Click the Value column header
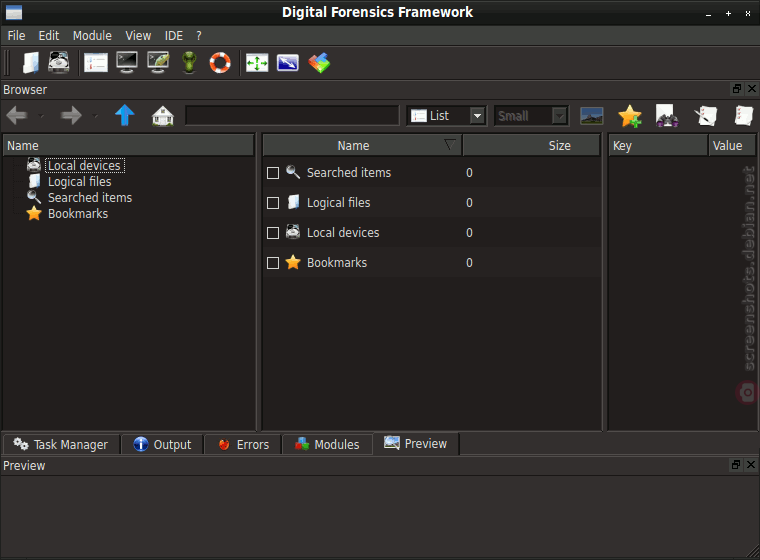This screenshot has width=760, height=560. (732, 145)
